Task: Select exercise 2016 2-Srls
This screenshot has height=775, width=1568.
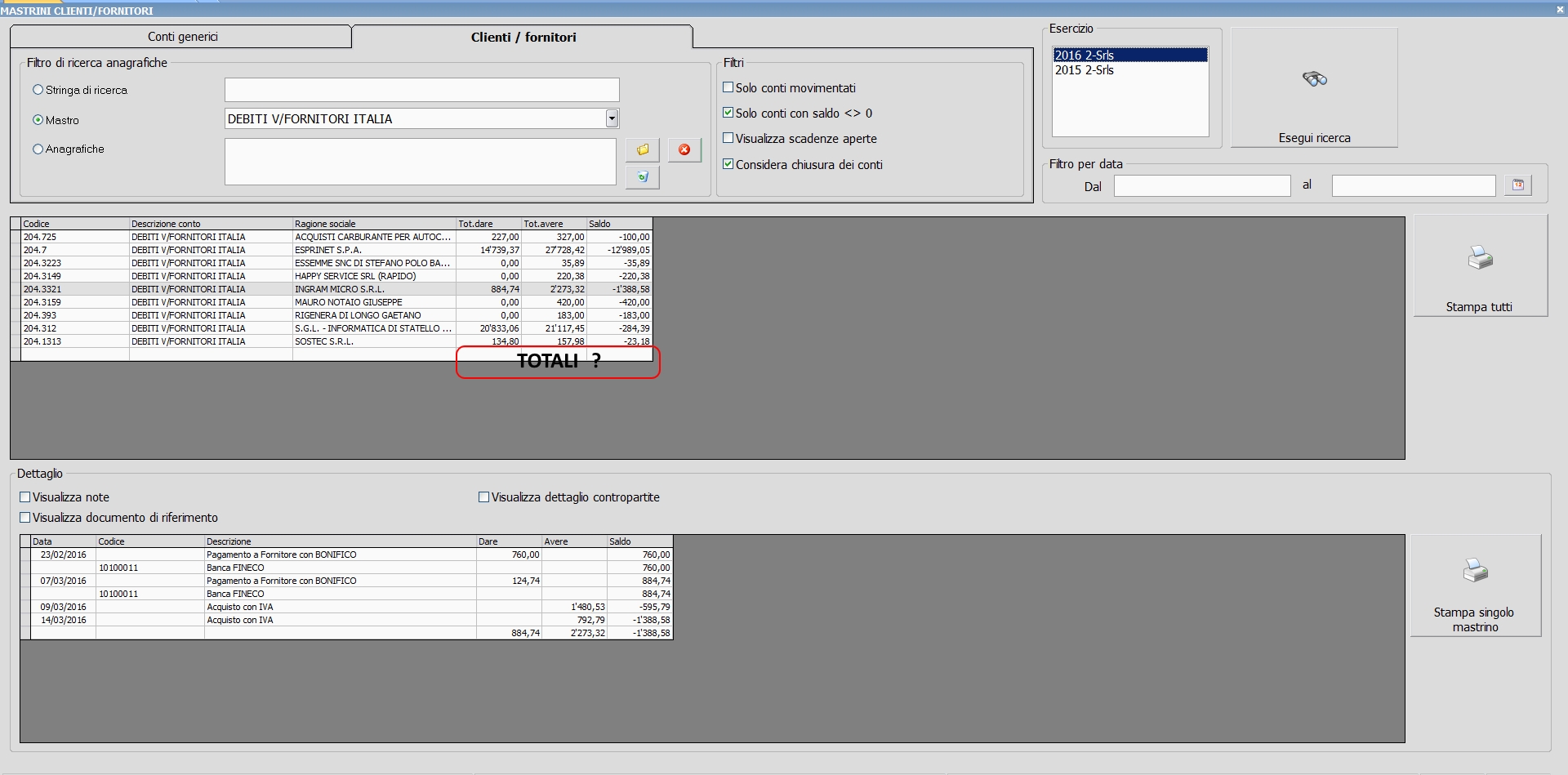Action: click(1130, 55)
